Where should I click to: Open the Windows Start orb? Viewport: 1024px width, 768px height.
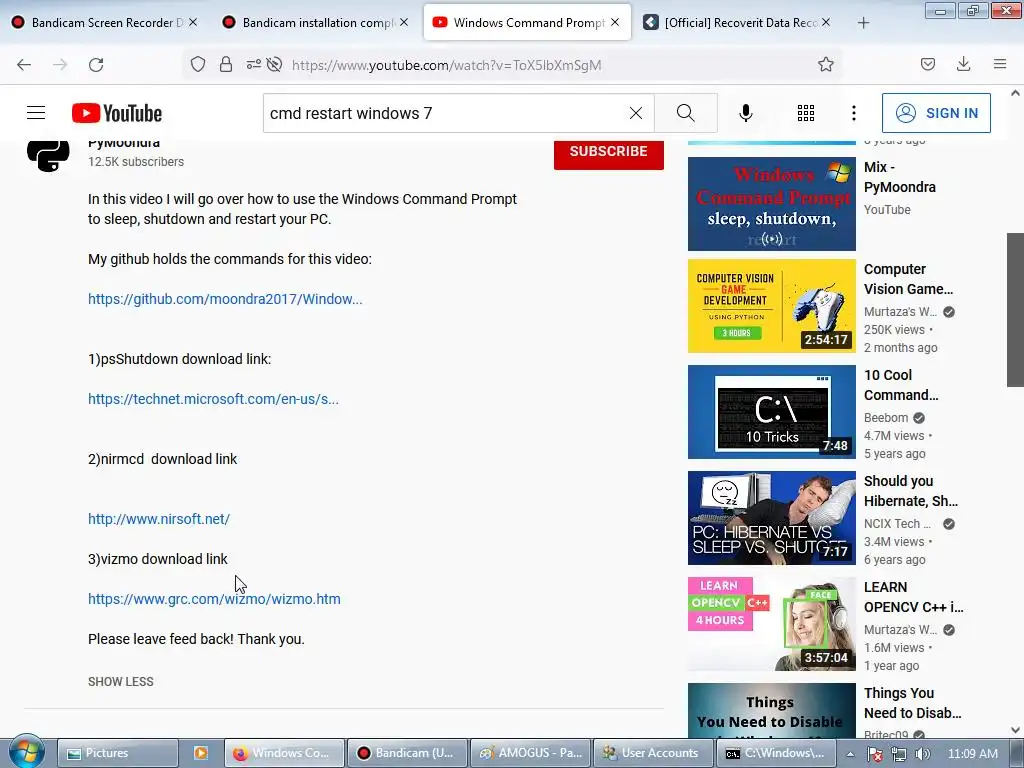click(27, 752)
